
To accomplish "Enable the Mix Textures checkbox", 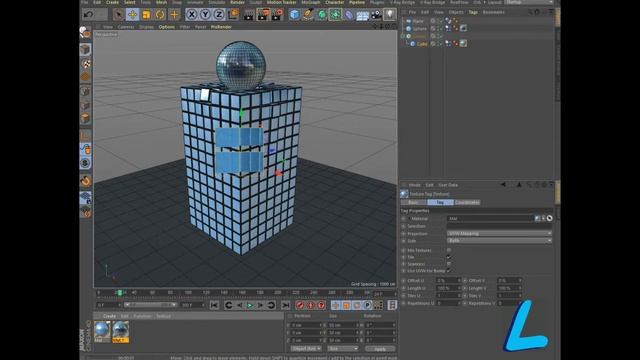I will (x=449, y=250).
